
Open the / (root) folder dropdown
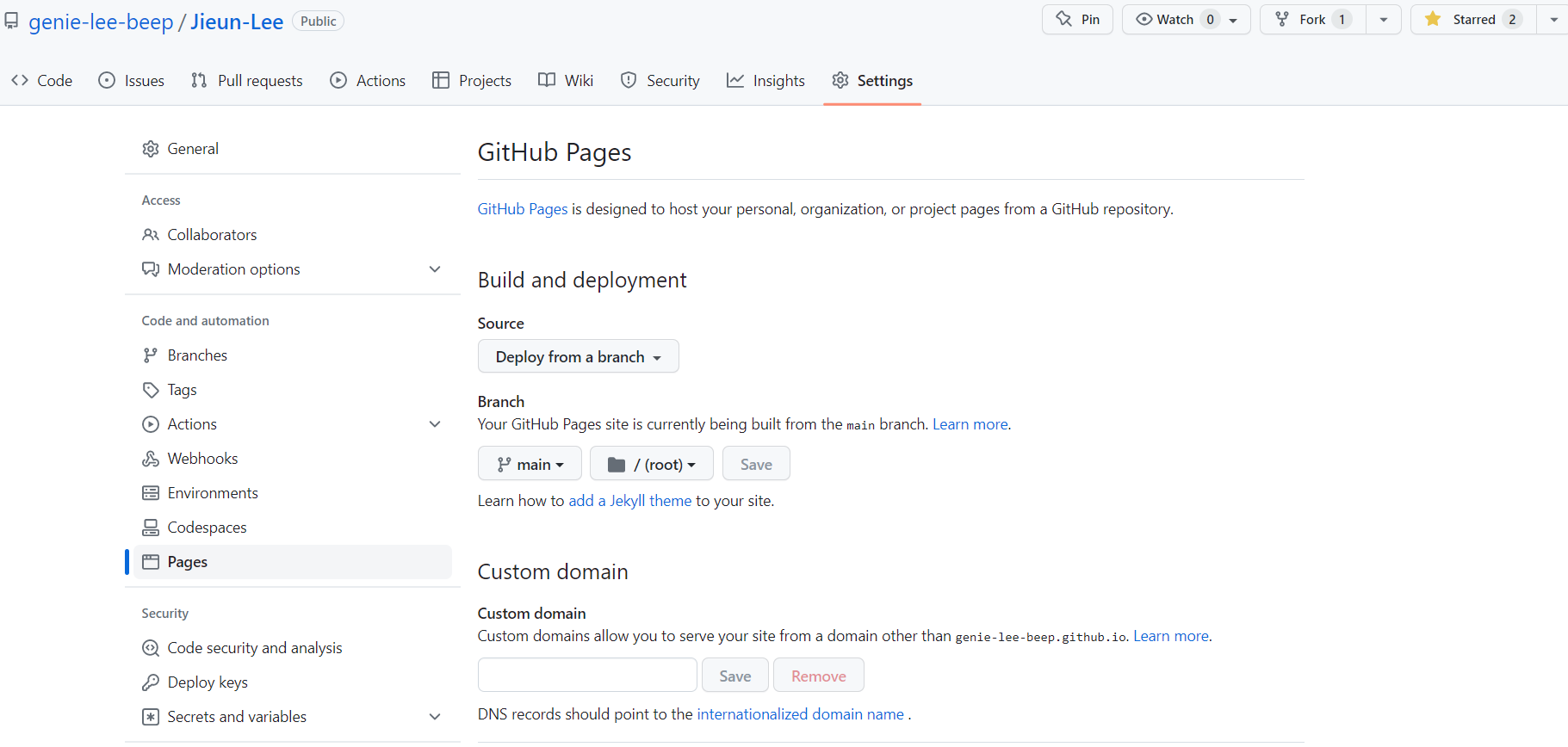(652, 464)
